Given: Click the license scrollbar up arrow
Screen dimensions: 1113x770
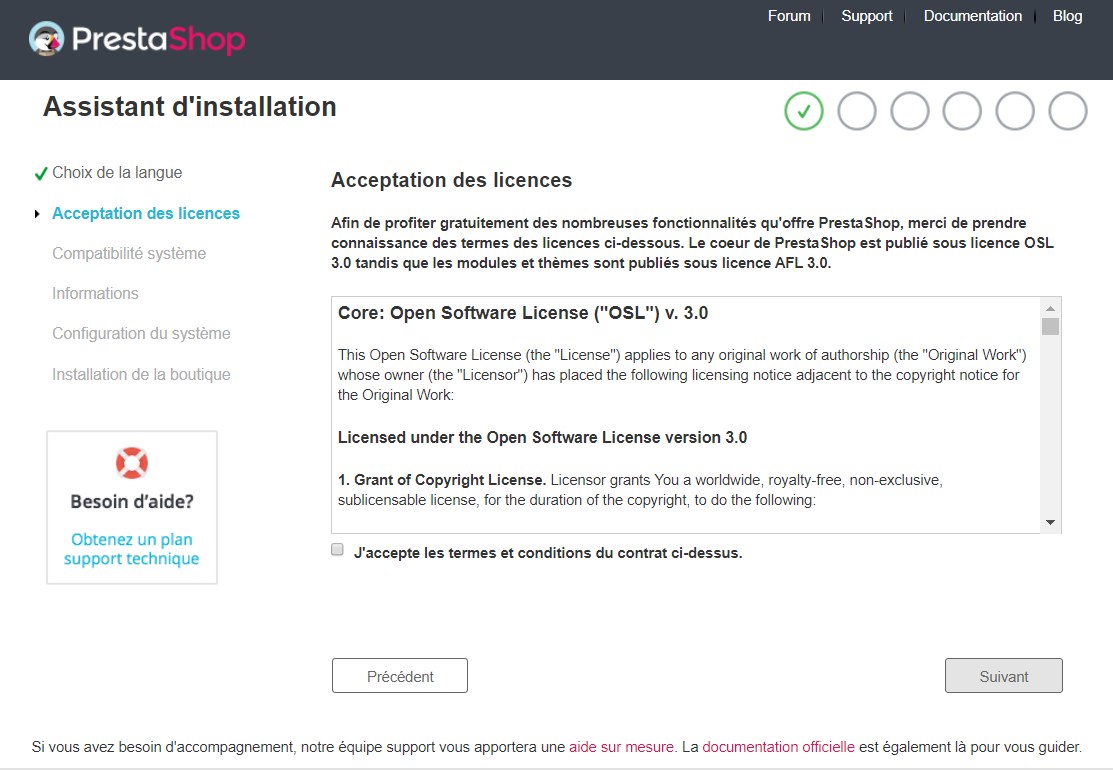Looking at the screenshot, I should click(1051, 308).
